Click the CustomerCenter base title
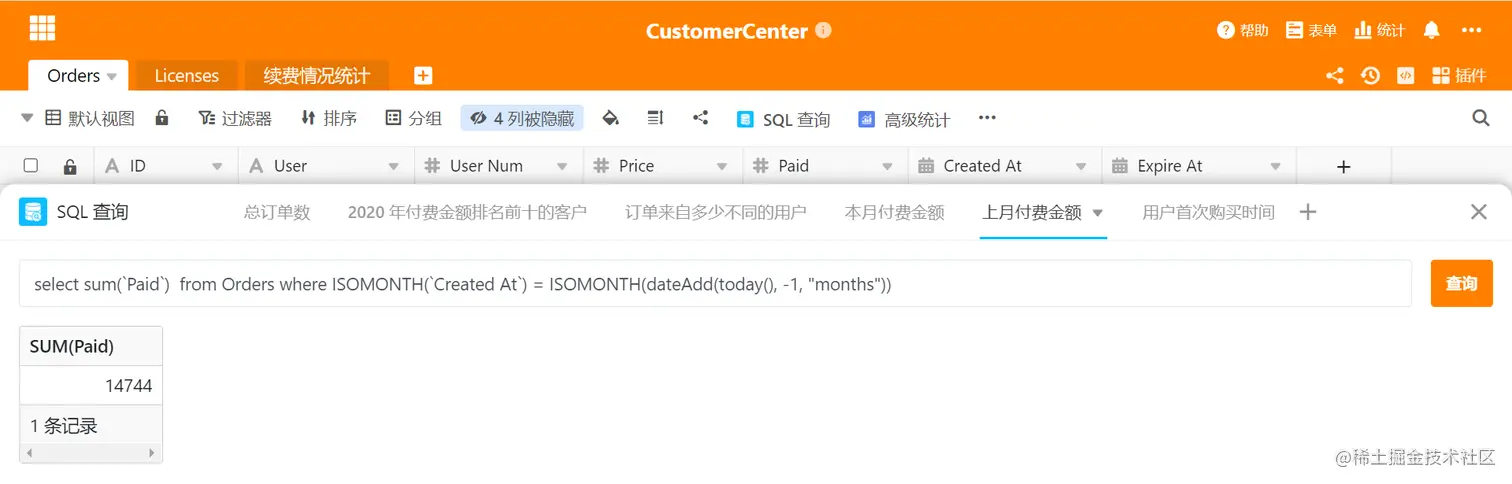Viewport: 1512px width, 484px height. [x=726, y=31]
